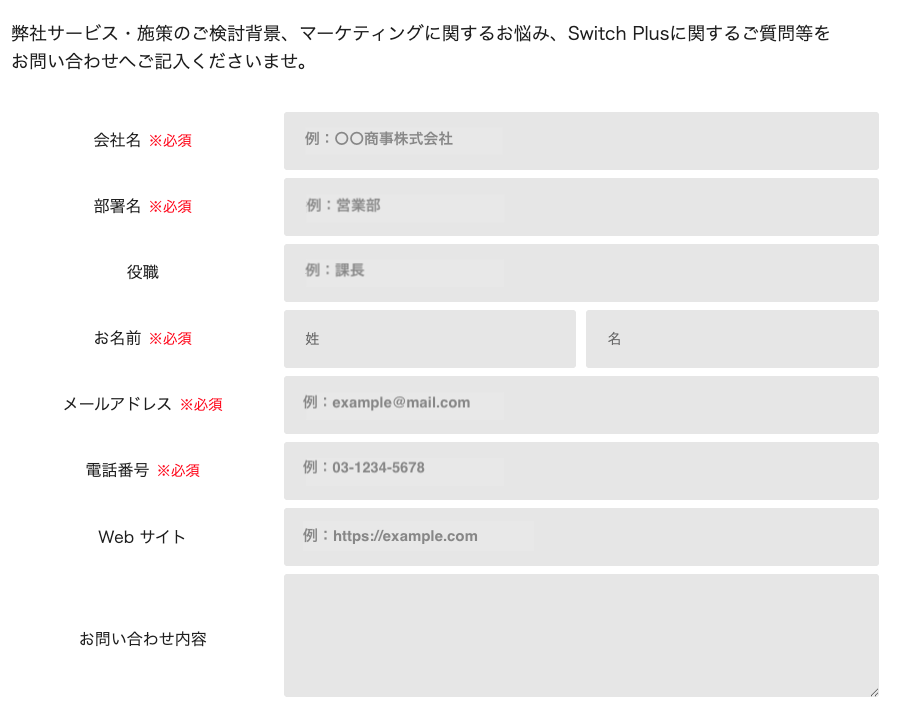
Task: Click the メールアドレス label text
Action: tap(117, 404)
